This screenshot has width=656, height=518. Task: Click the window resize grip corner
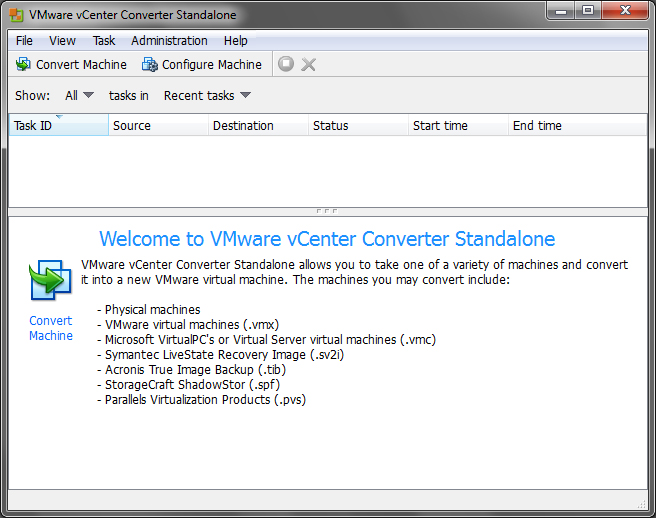coord(642,505)
